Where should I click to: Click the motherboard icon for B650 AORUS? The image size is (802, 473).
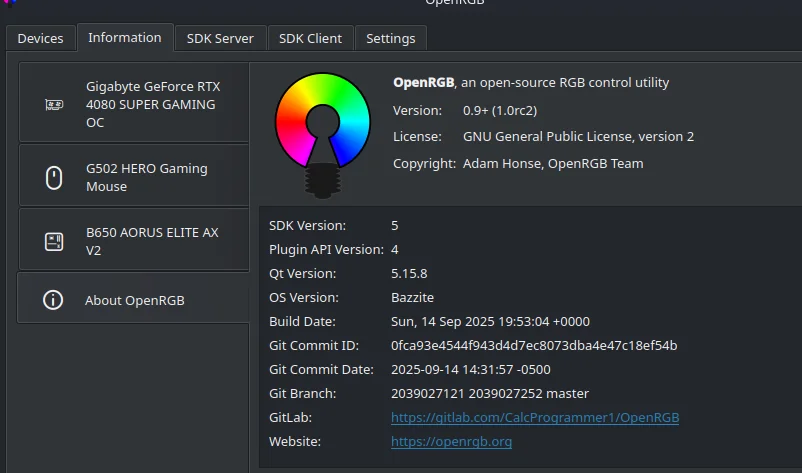point(54,241)
